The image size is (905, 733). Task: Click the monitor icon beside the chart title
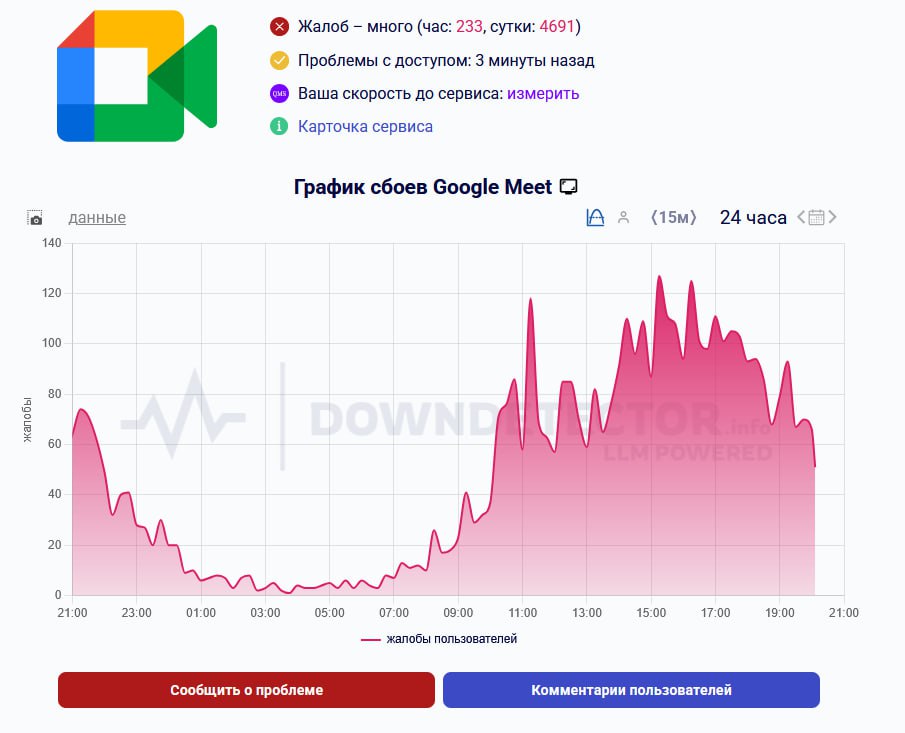[569, 187]
